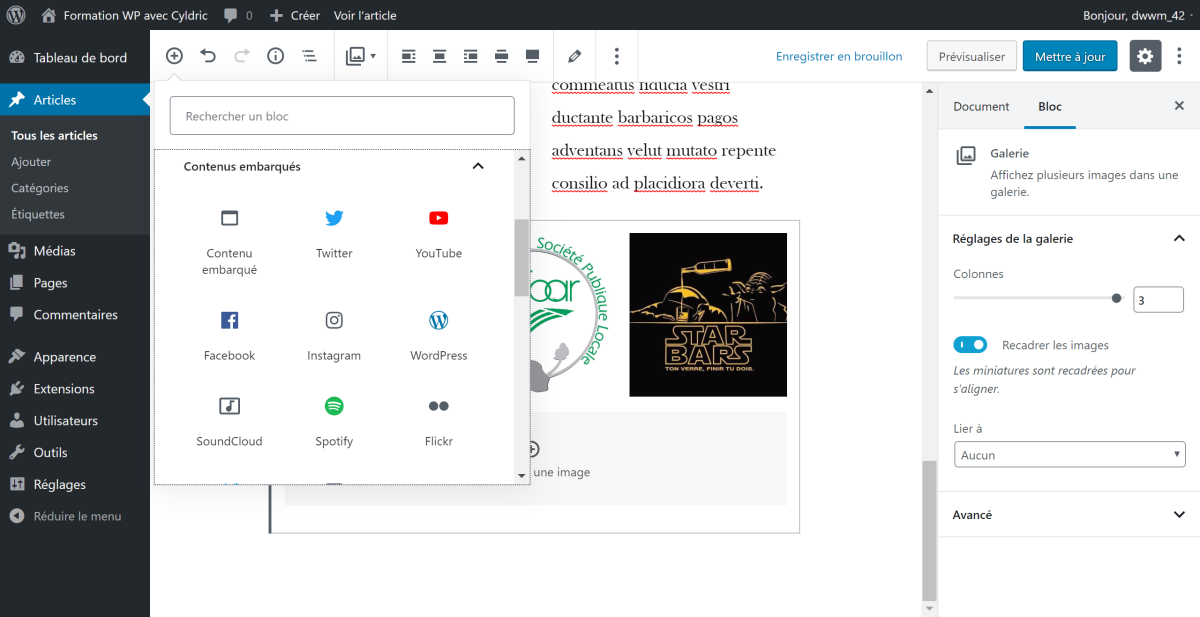
Task: Insert Twitter embed block
Action: (334, 236)
